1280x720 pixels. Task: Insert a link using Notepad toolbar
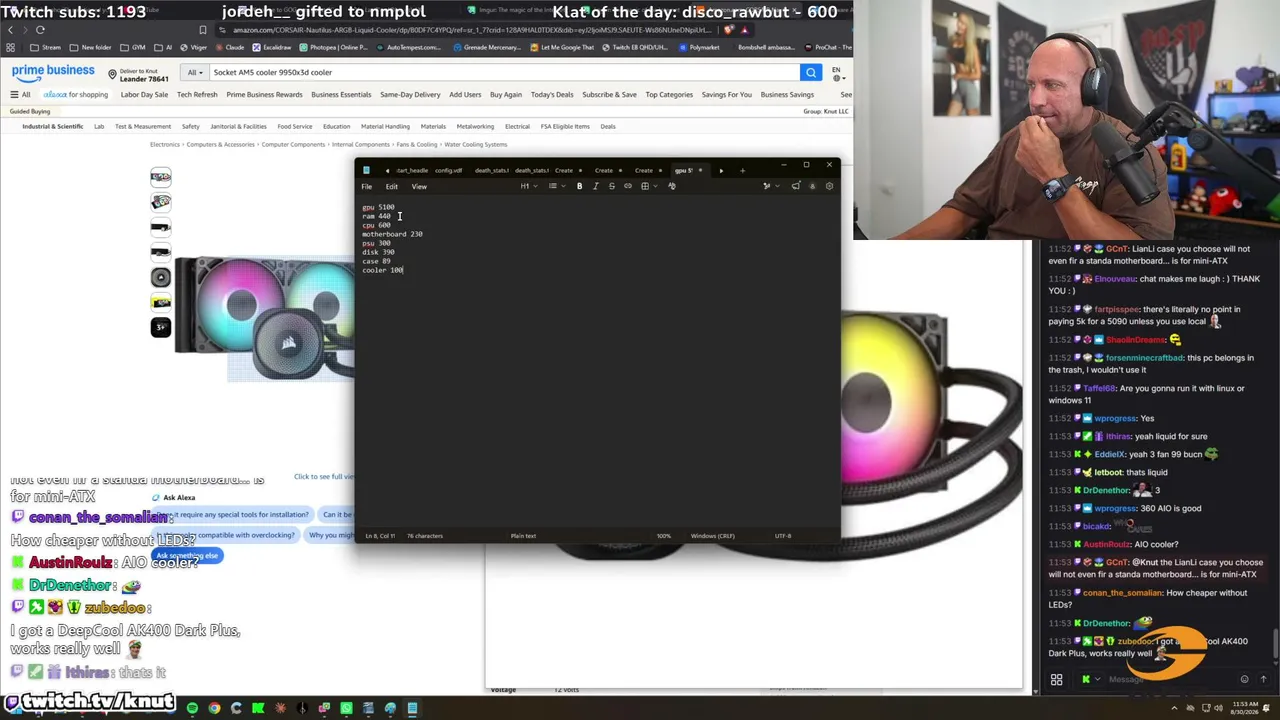pyautogui.click(x=627, y=186)
